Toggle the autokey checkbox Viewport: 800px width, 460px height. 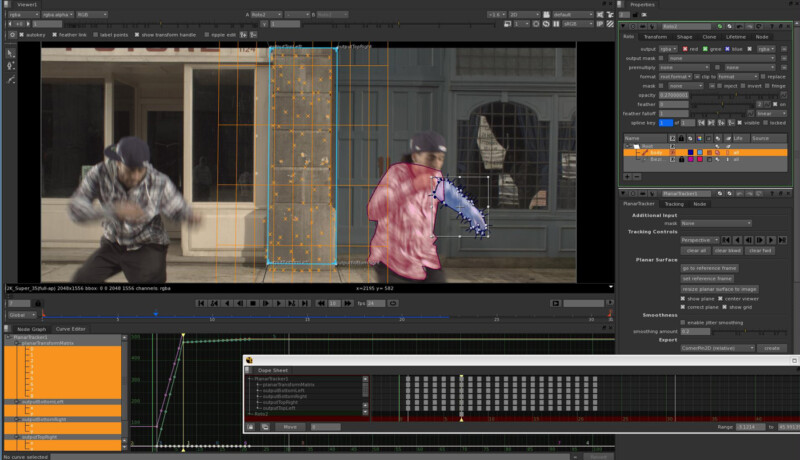(x=21, y=34)
